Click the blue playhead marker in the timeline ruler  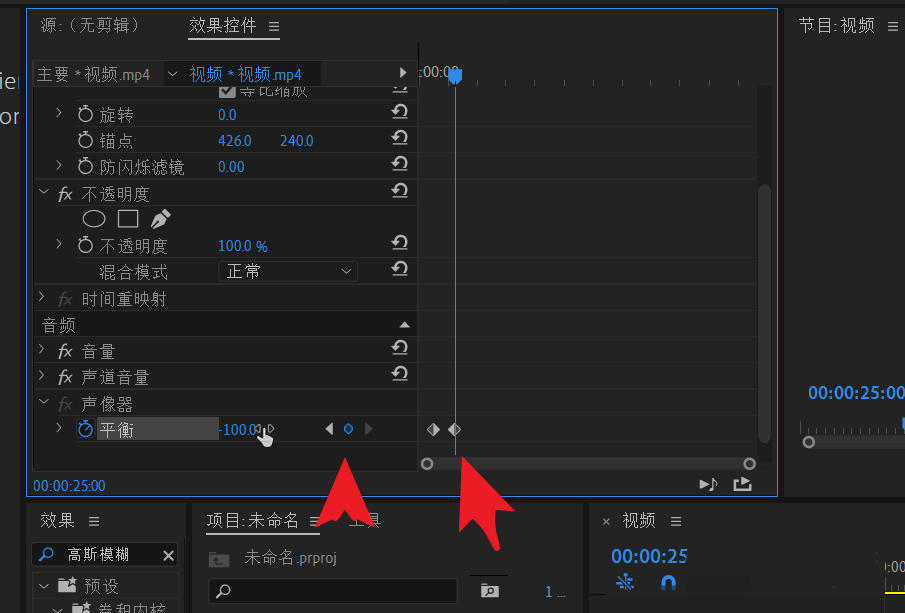click(455, 75)
